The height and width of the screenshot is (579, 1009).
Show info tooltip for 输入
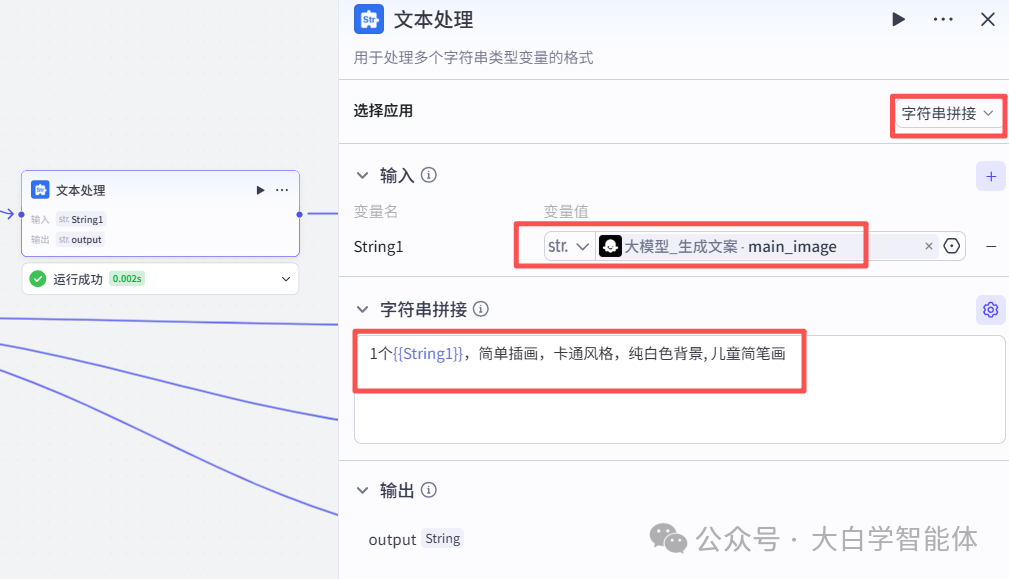(429, 175)
